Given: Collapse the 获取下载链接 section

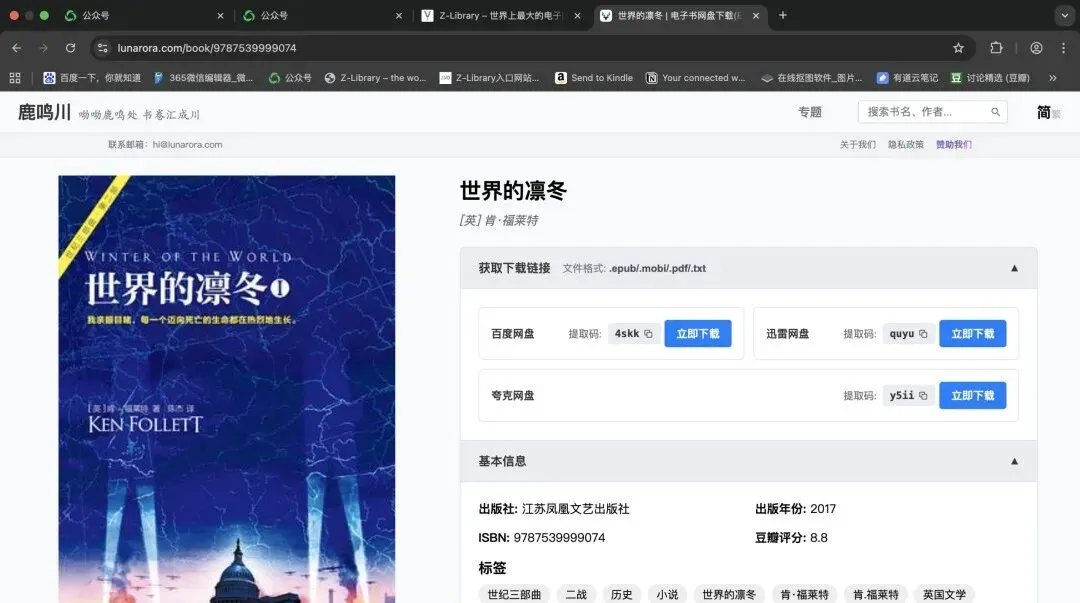Looking at the screenshot, I should [1015, 268].
